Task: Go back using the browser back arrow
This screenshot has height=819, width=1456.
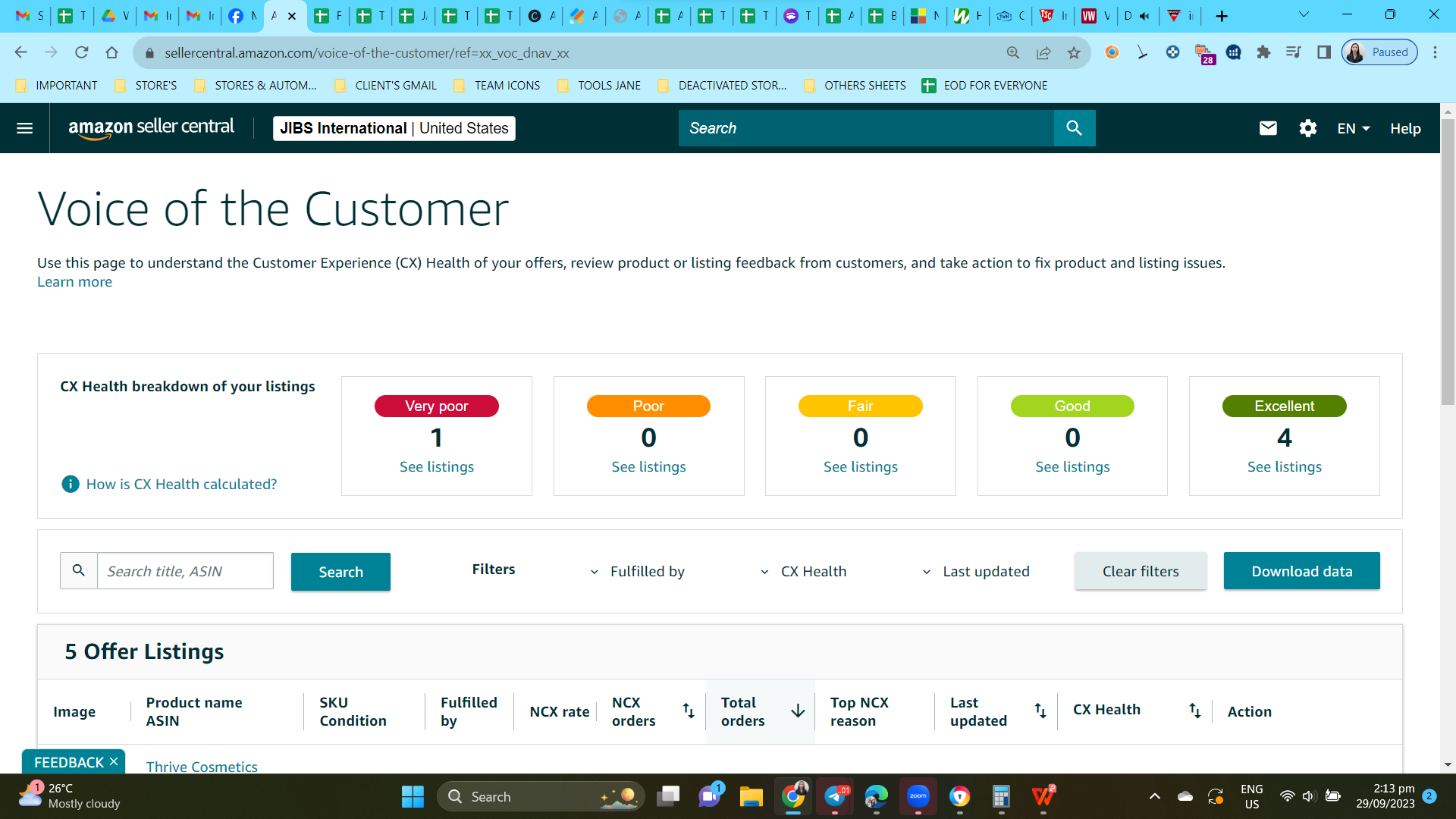Action: click(20, 52)
